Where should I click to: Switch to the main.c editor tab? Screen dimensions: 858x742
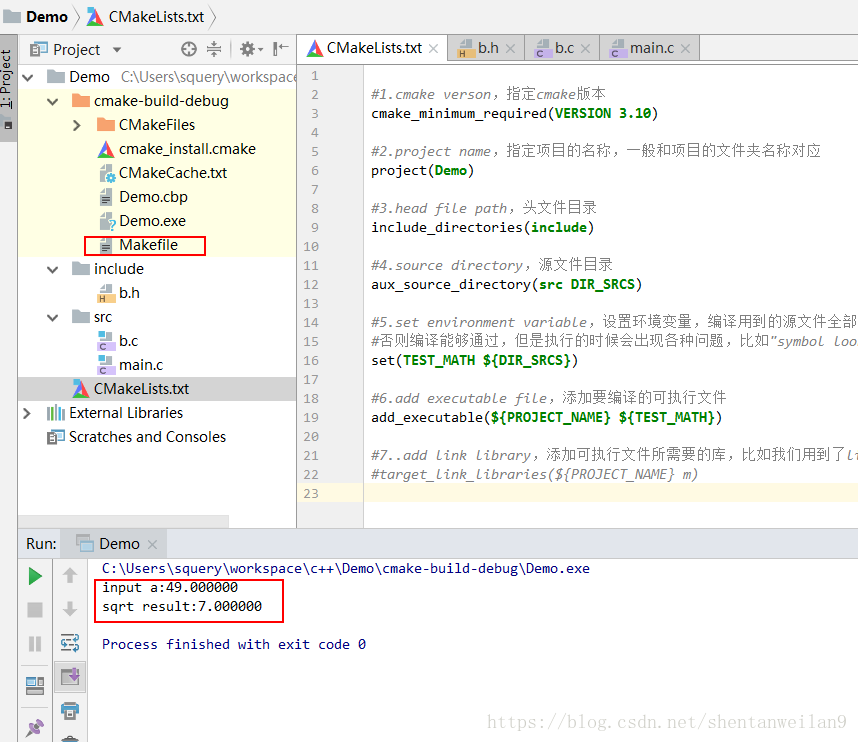651,48
